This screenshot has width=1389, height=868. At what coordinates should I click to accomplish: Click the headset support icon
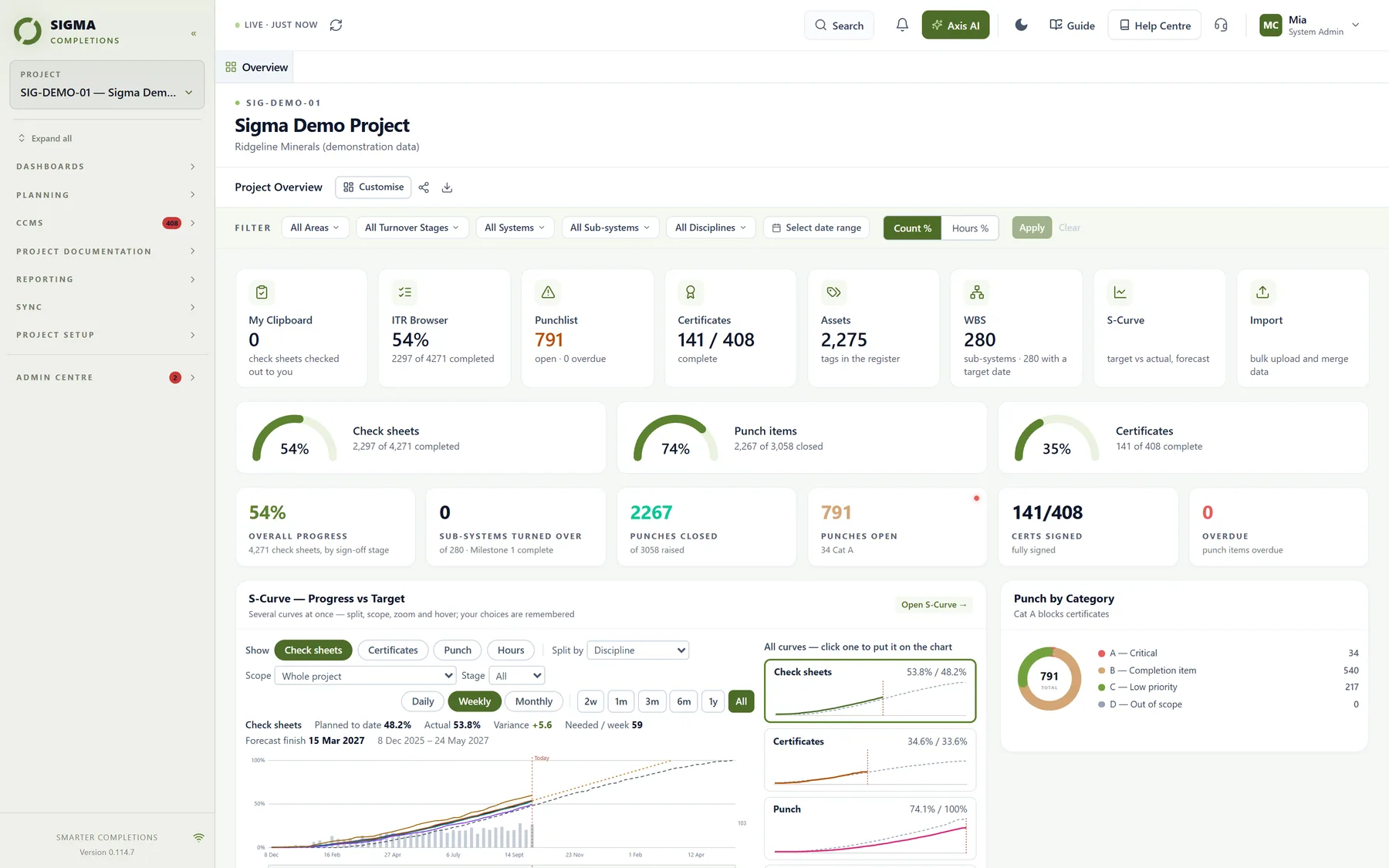tap(1221, 25)
